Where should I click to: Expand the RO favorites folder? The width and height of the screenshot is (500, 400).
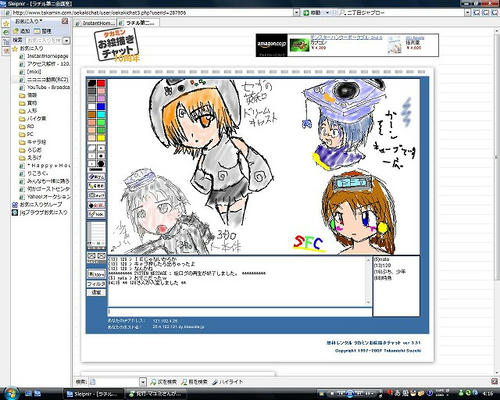[x=27, y=126]
